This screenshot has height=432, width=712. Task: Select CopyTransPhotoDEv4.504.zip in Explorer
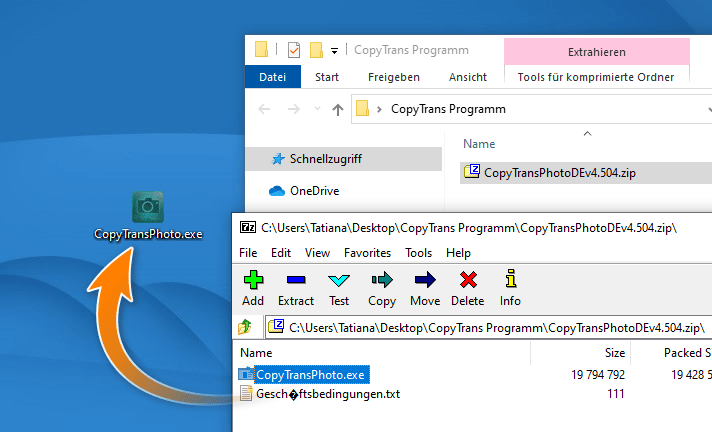(586, 173)
